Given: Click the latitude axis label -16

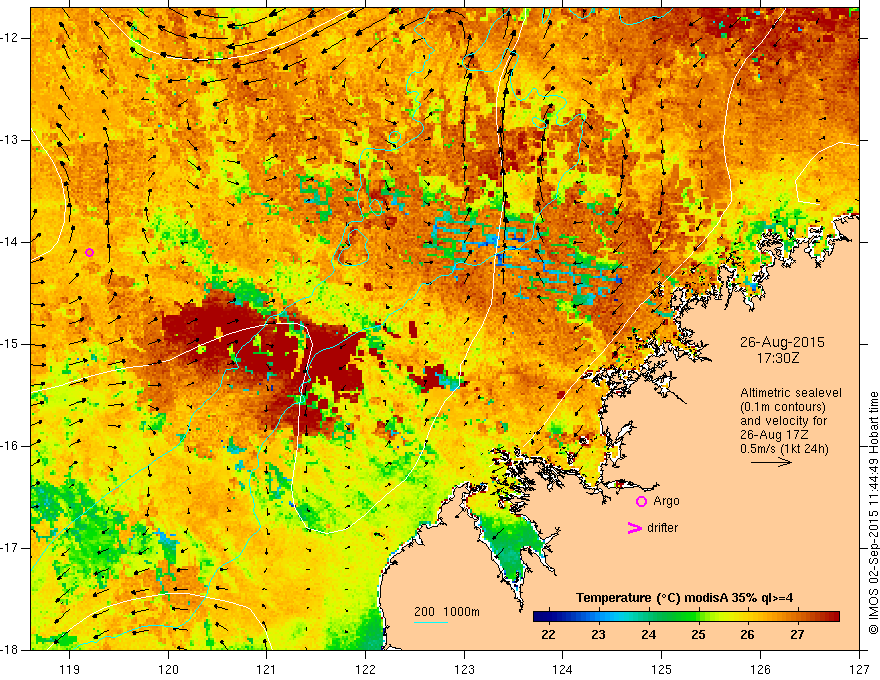Looking at the screenshot, I should click(x=11, y=445).
